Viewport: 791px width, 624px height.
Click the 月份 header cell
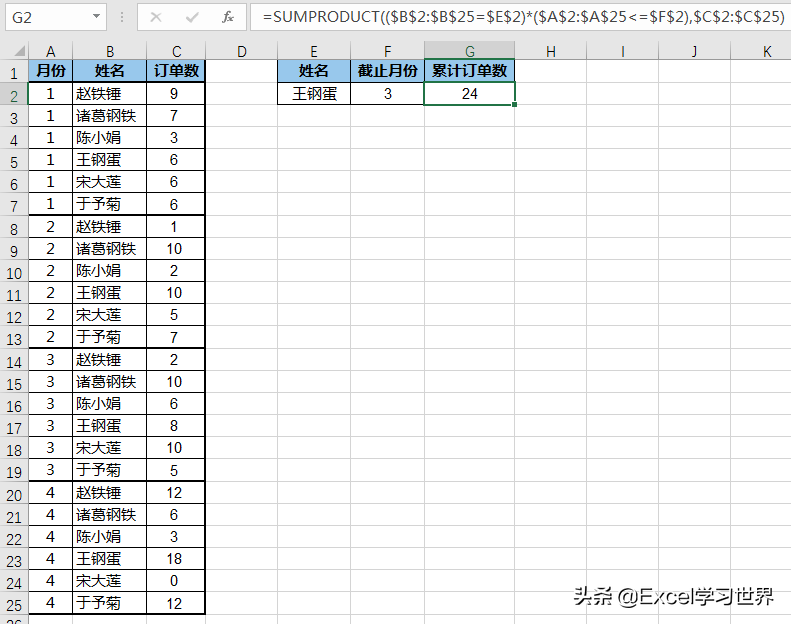[50, 71]
